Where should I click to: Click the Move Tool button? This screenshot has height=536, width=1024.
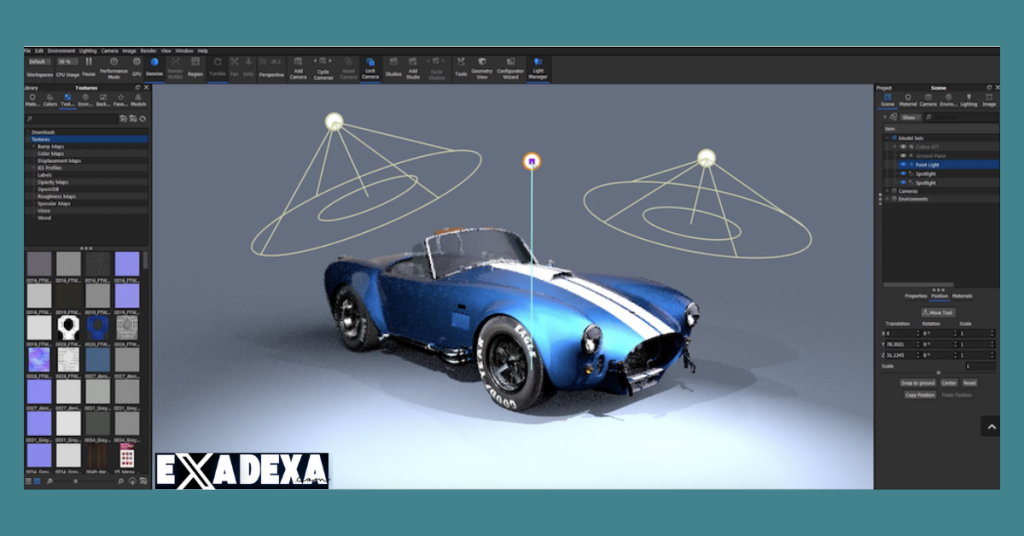(x=938, y=313)
